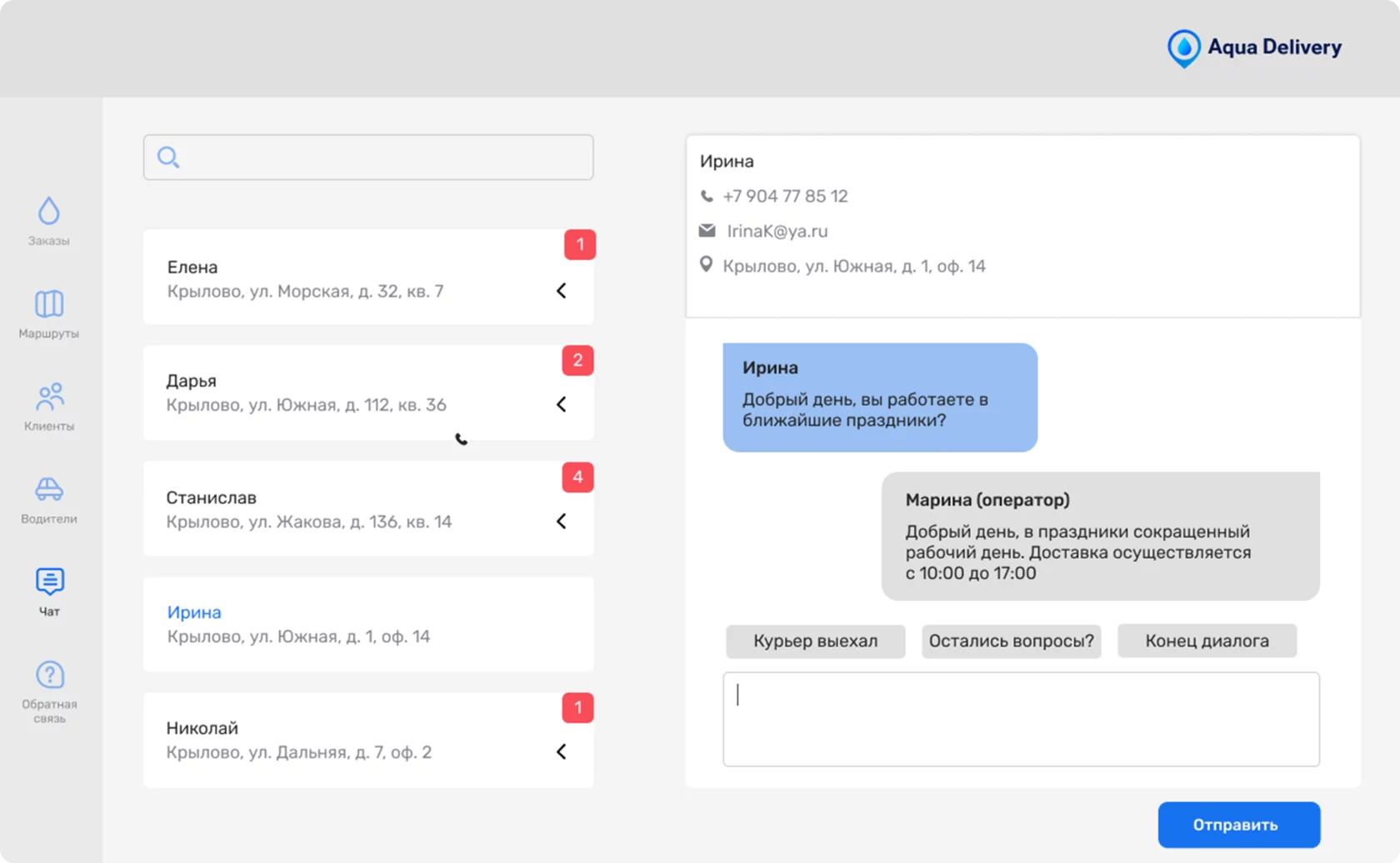Click the Aqua Delivery logo

1253,47
